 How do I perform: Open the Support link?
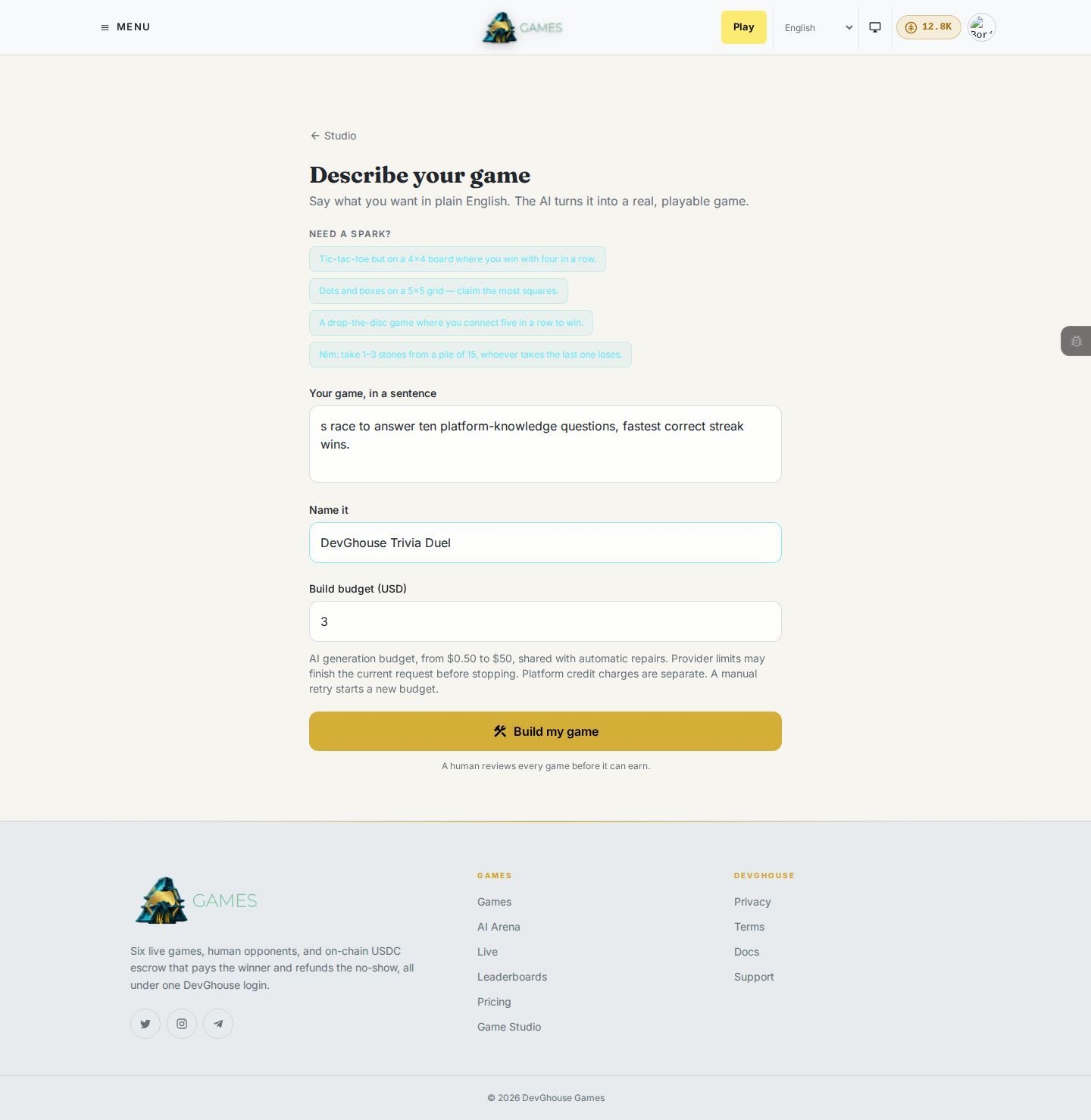[x=754, y=977]
